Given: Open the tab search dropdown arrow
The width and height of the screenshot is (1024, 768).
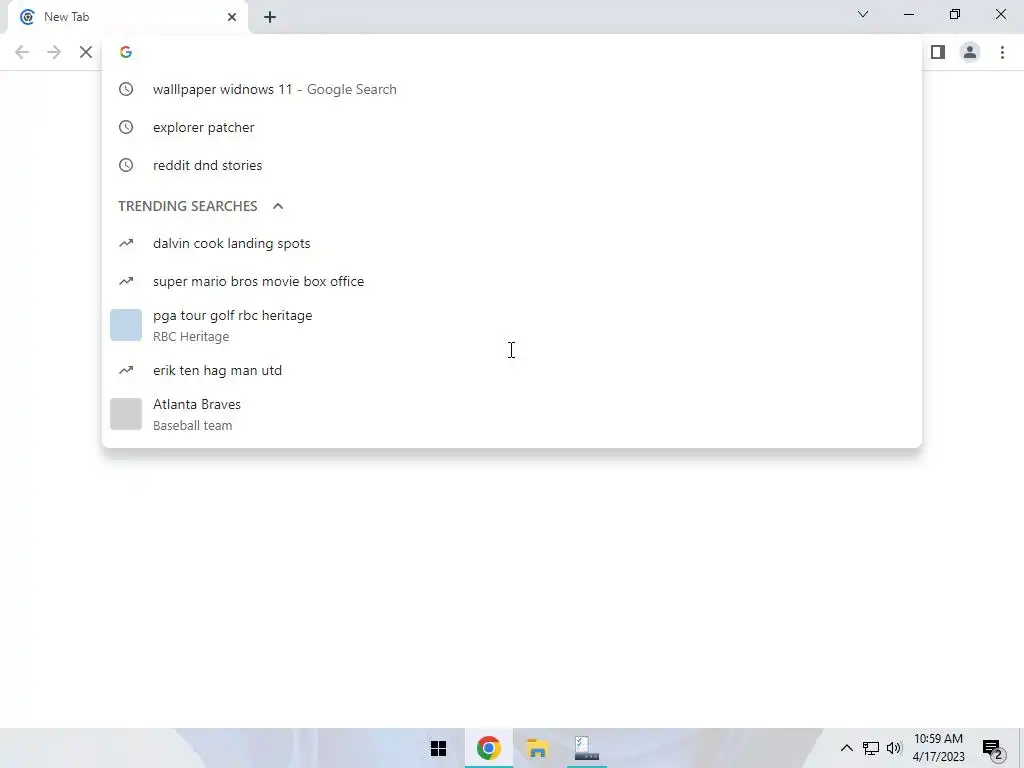Looking at the screenshot, I should 863,14.
